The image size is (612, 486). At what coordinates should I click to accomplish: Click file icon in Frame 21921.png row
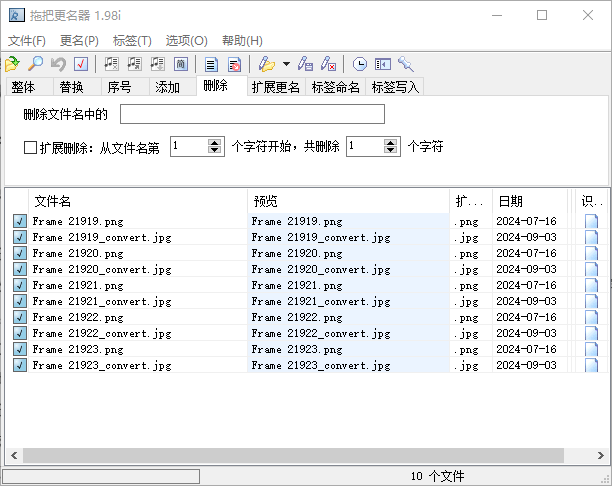click(x=591, y=285)
